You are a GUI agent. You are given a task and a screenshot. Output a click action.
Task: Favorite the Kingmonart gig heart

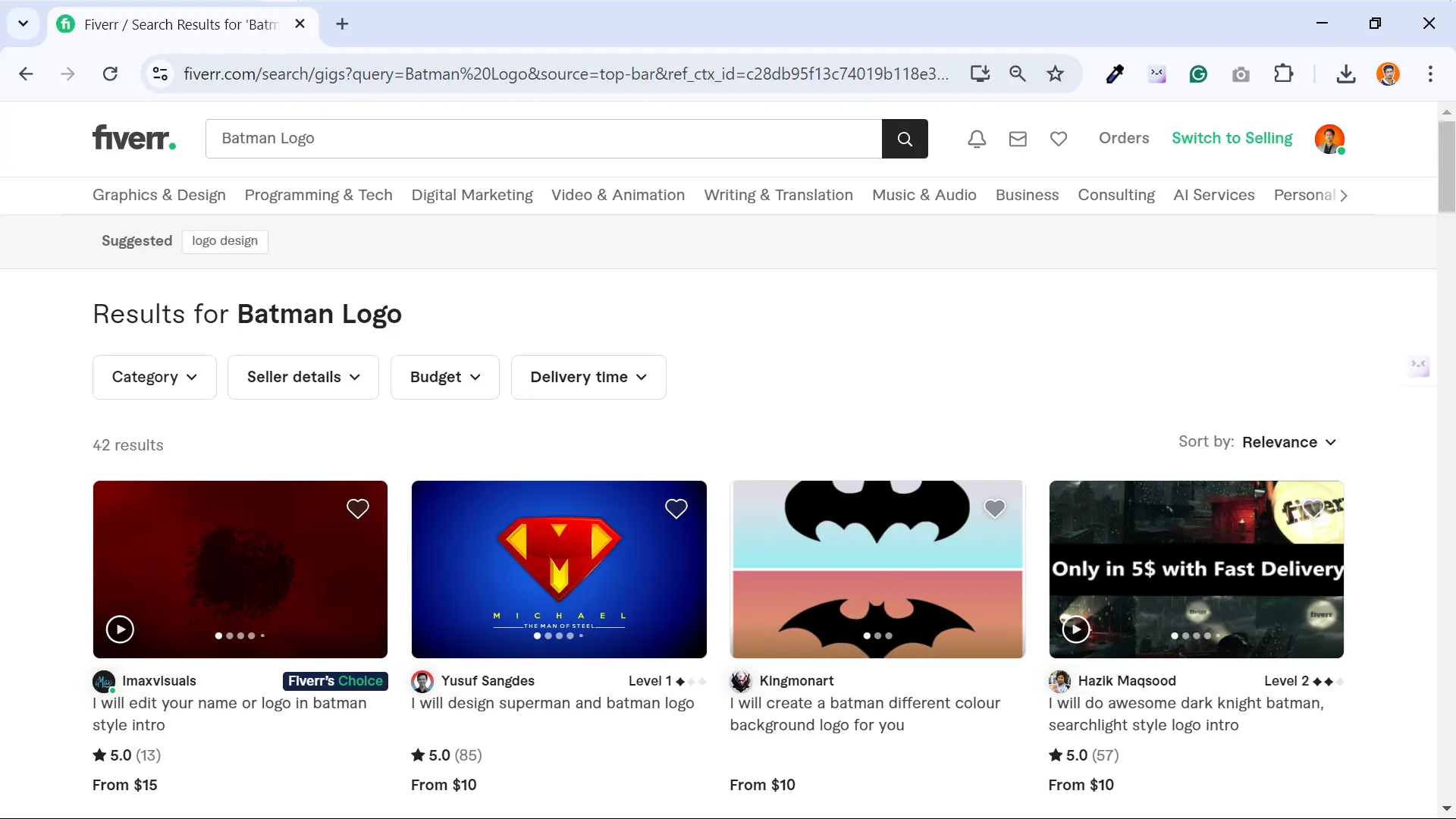pos(995,508)
